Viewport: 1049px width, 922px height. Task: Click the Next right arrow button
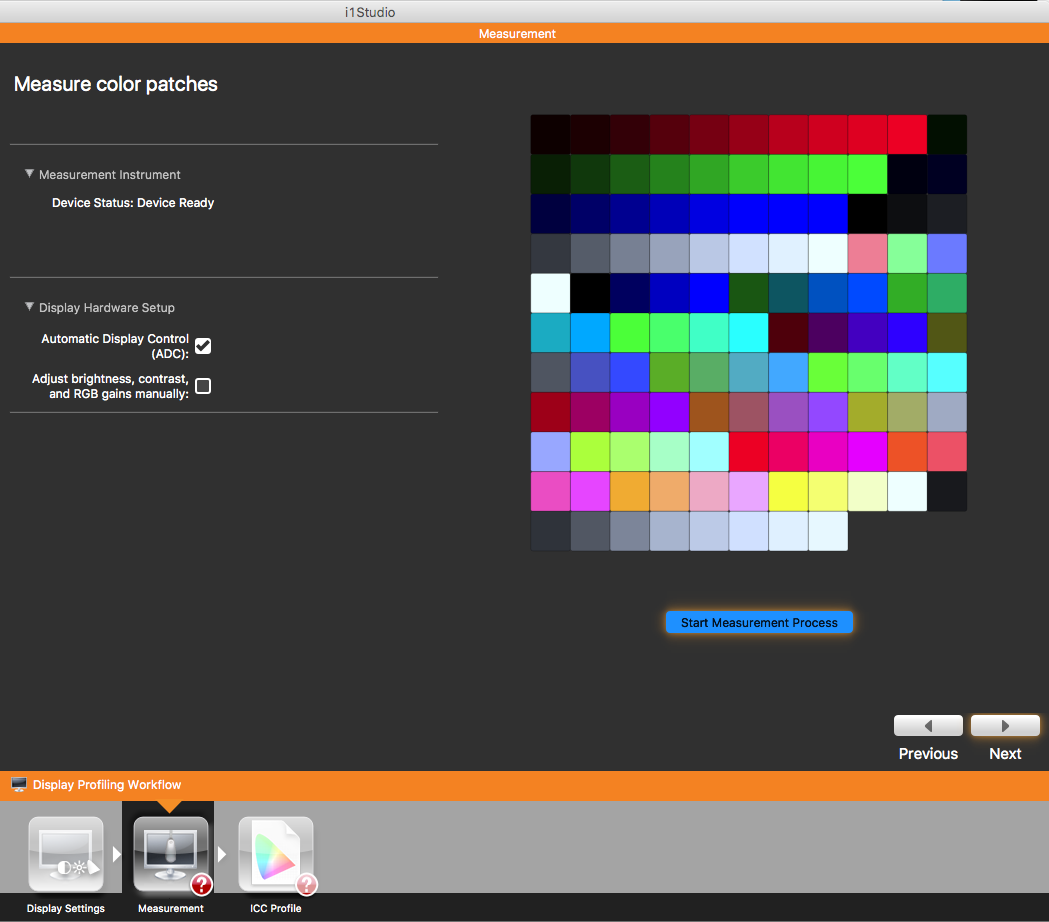coord(1005,726)
